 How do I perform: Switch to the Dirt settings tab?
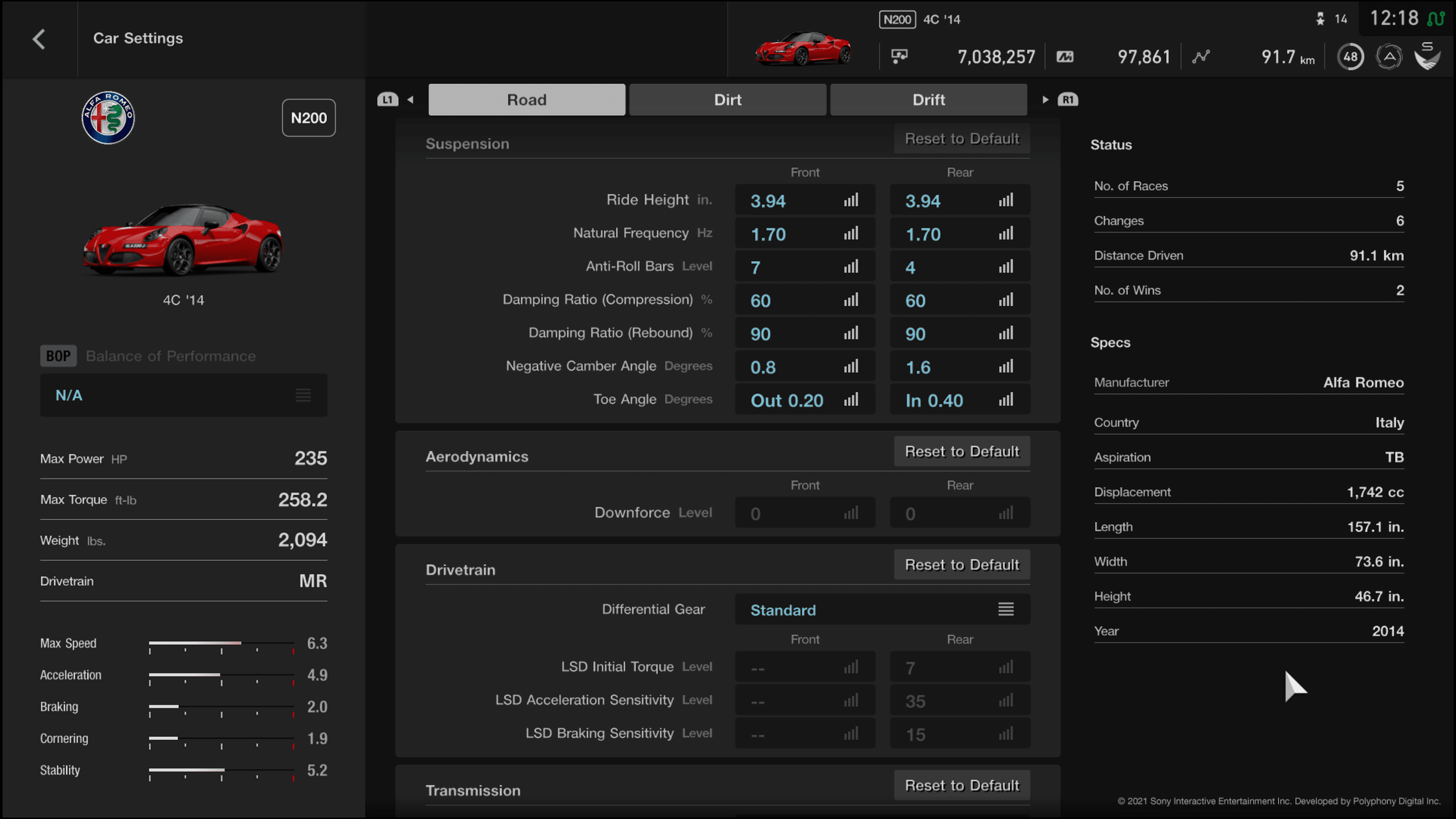point(728,100)
